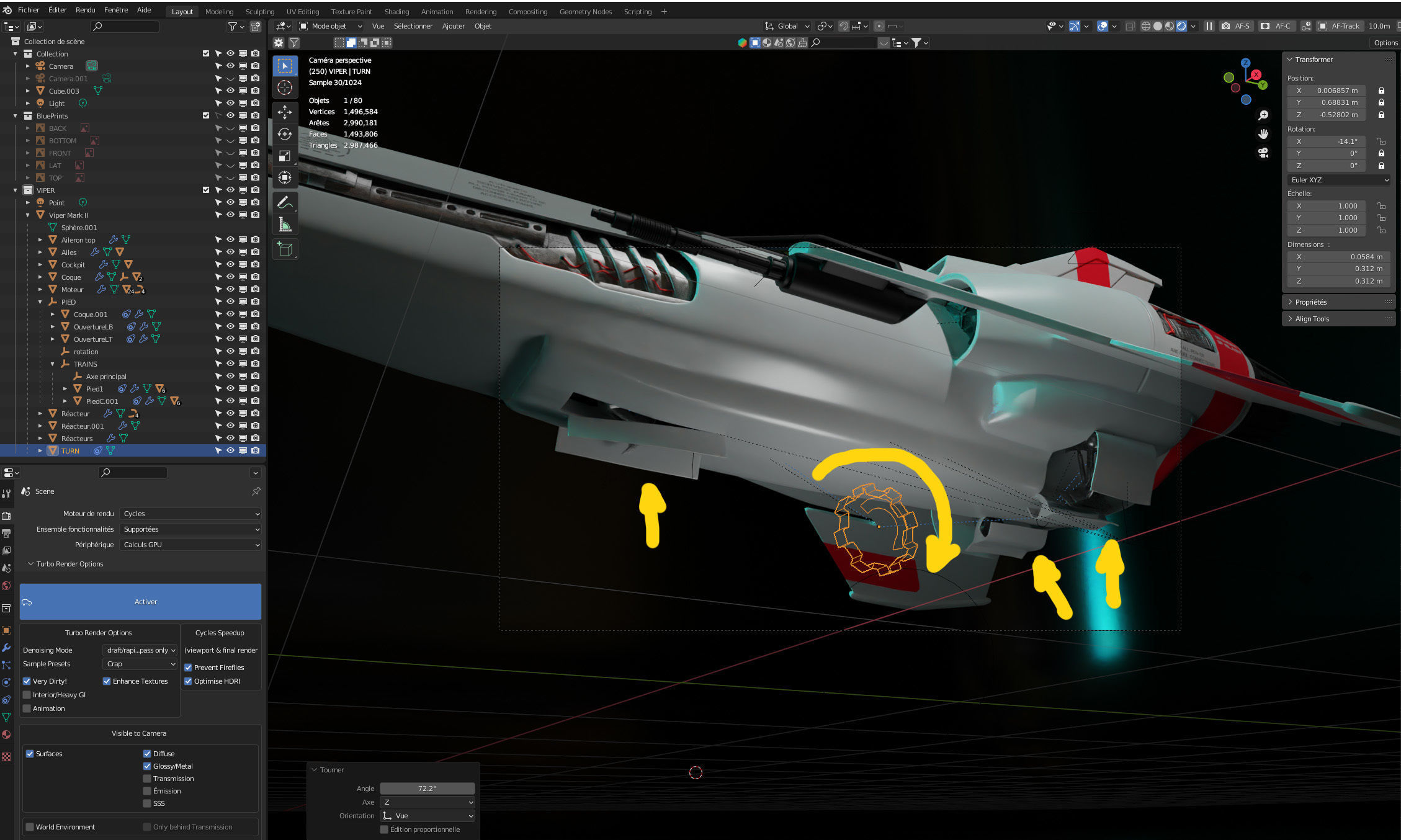Click the AF-Track button
1401x840 pixels.
tap(1339, 26)
